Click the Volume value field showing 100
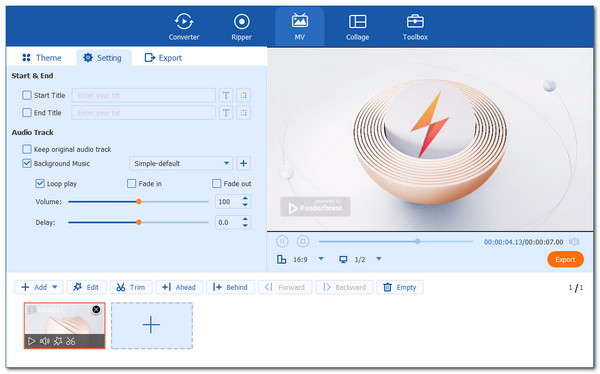This screenshot has width=600, height=374. [x=228, y=201]
